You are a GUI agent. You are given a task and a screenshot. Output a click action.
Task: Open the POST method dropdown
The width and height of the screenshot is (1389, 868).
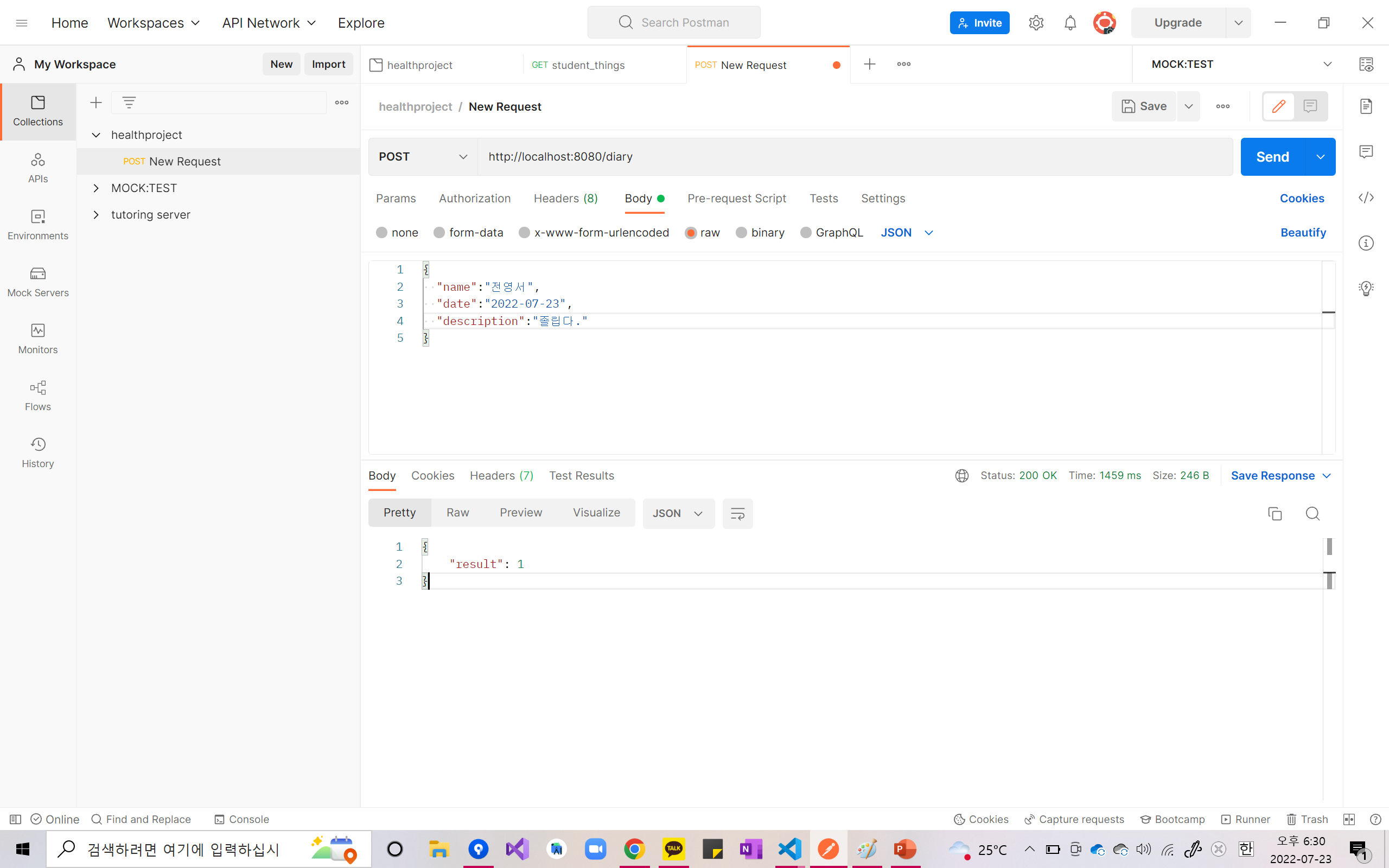pos(423,157)
